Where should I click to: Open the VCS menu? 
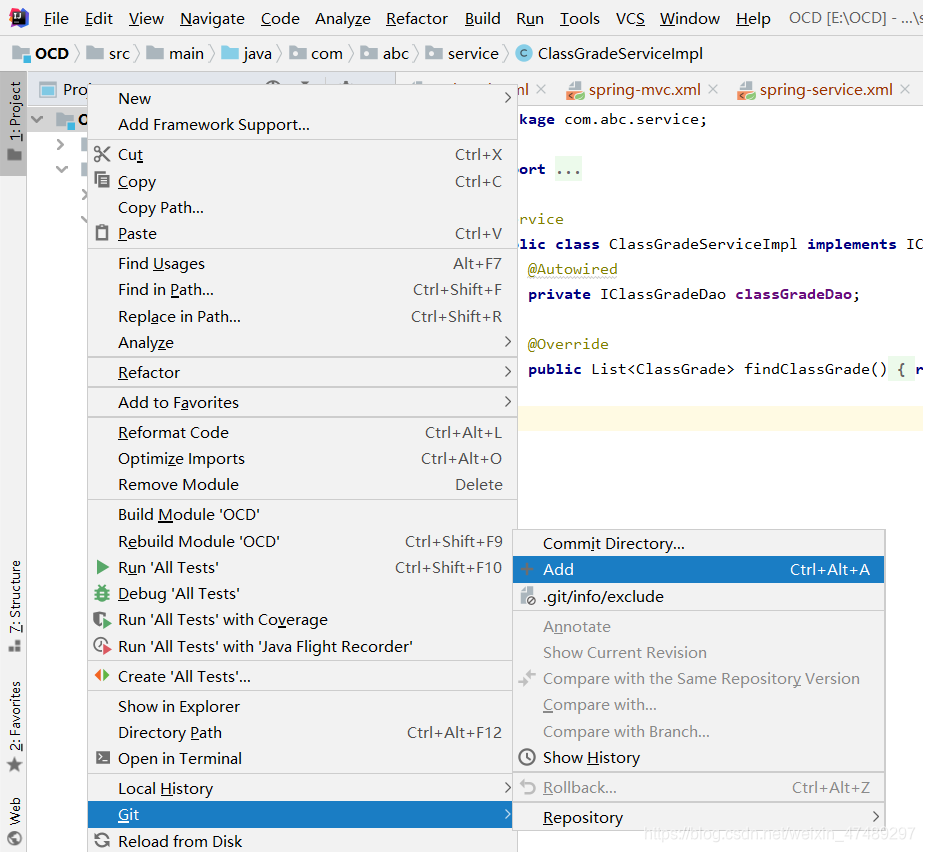(x=630, y=18)
